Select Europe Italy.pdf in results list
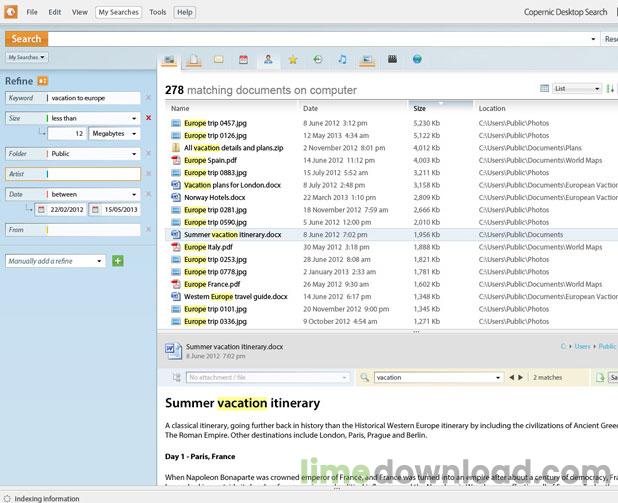Image resolution: width=618 pixels, height=503 pixels. point(208,247)
